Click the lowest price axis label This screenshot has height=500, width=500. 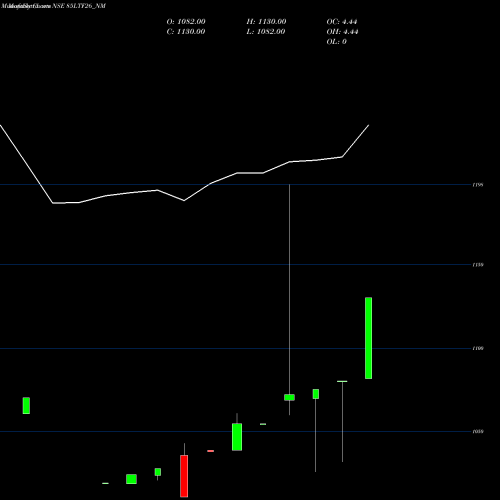tap(478, 432)
